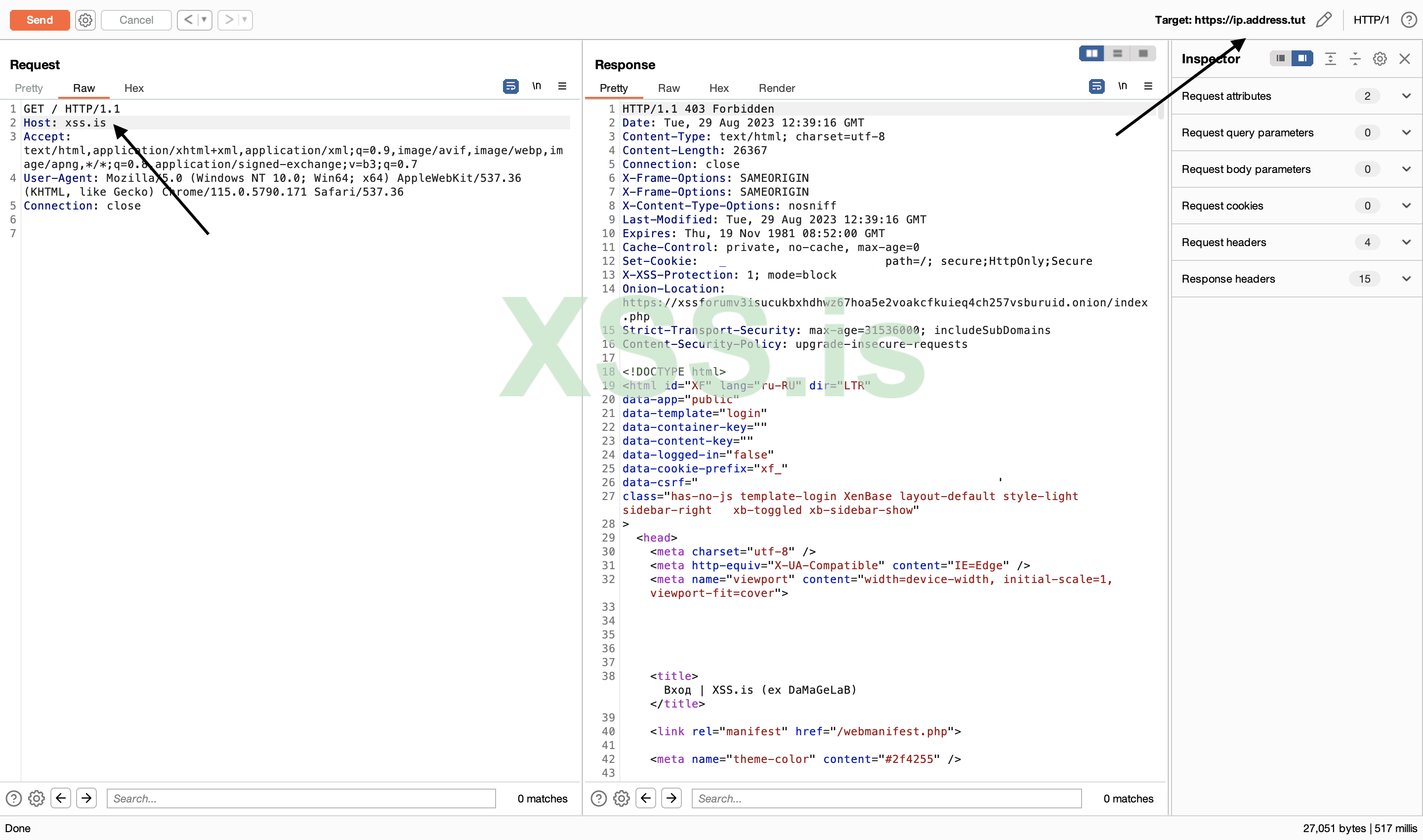Click the send options gear icon

click(x=85, y=20)
